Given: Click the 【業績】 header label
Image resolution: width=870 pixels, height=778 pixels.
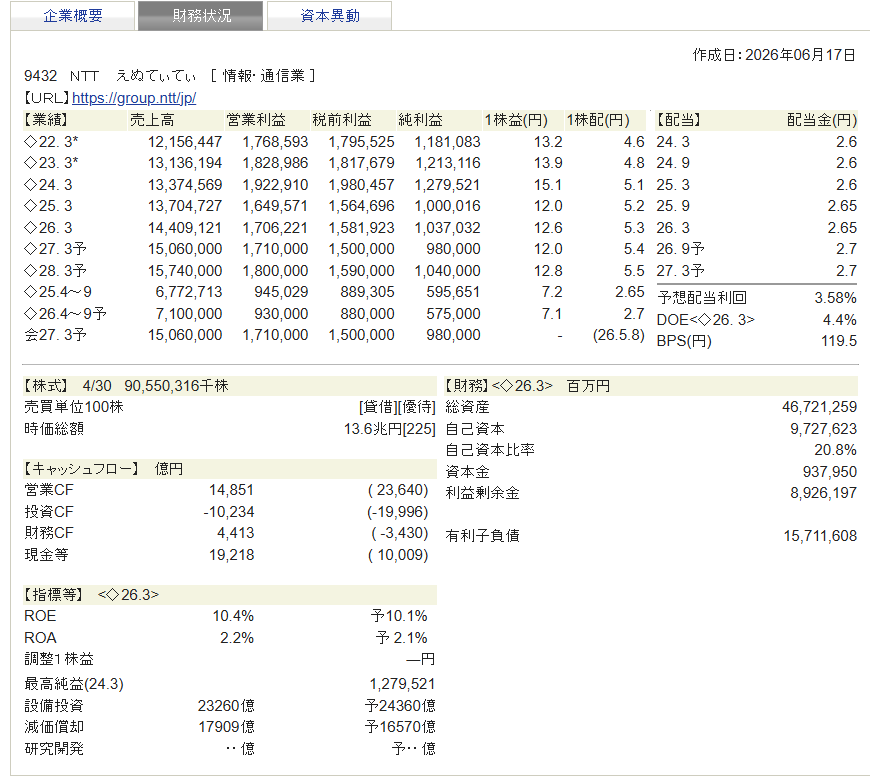Looking at the screenshot, I should coord(45,120).
